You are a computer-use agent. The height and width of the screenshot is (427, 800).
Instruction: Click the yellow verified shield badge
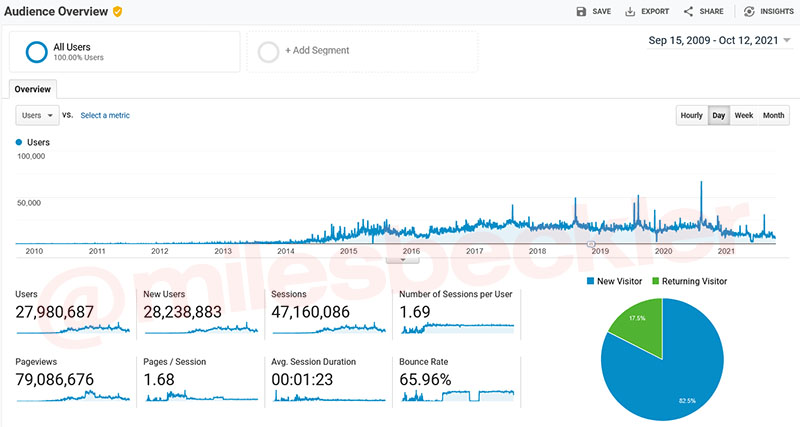[118, 11]
